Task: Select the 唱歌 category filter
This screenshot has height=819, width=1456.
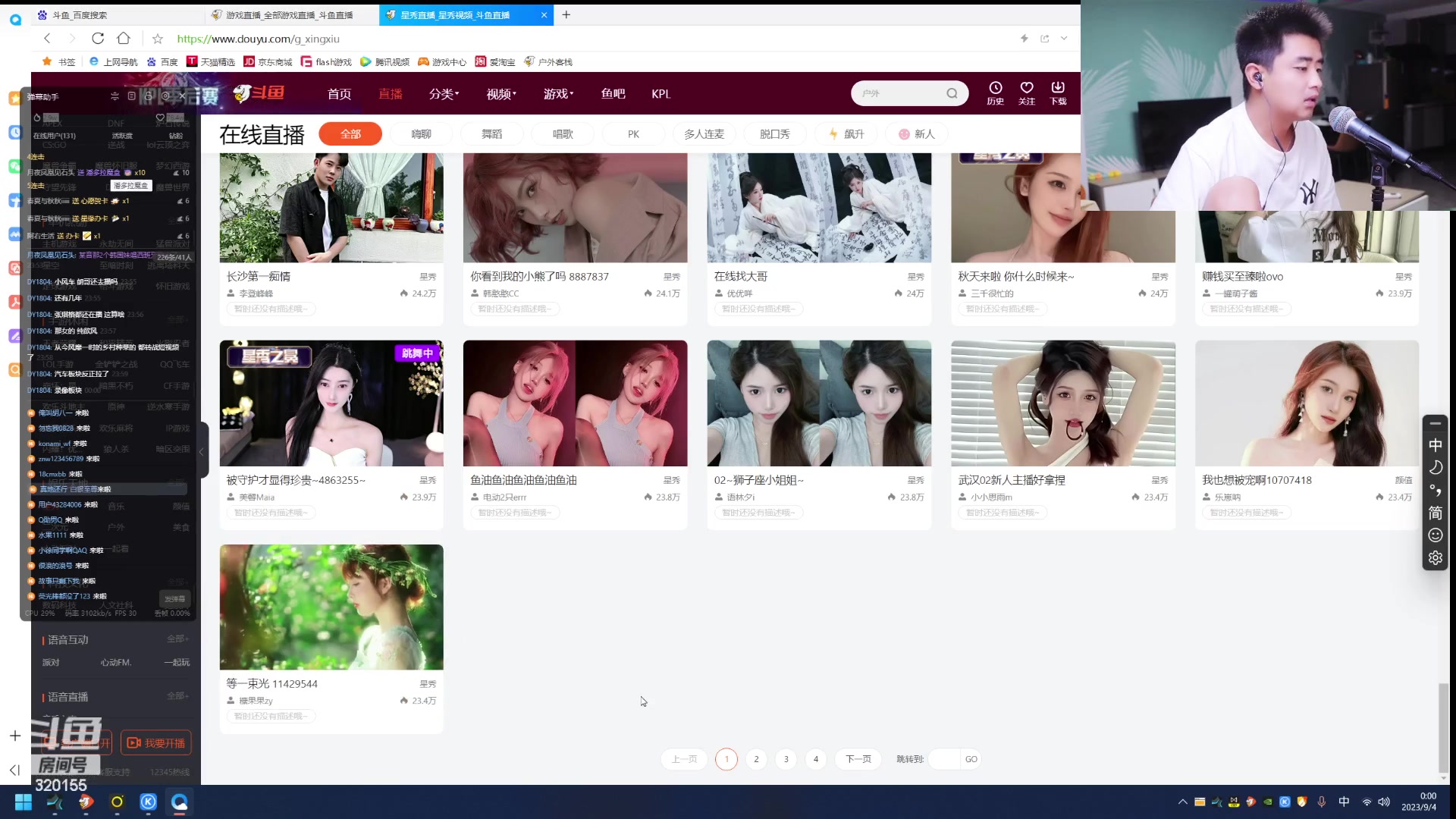Action: click(x=563, y=134)
